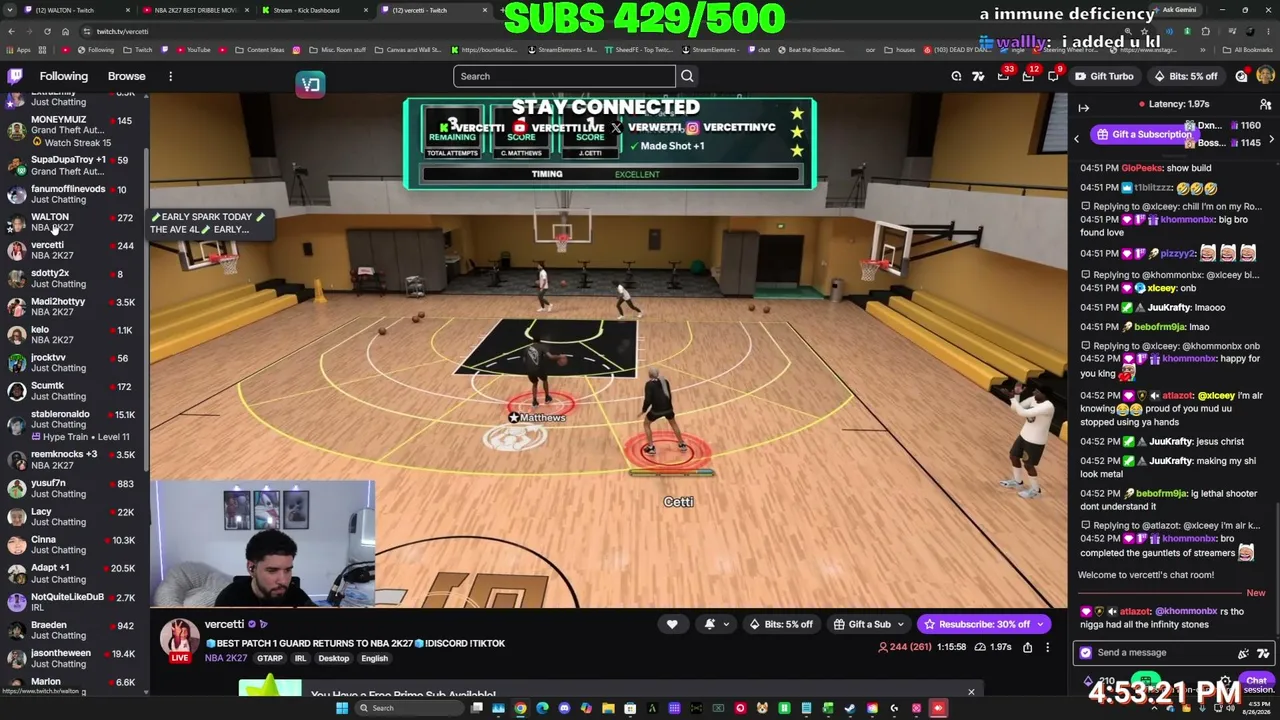The width and height of the screenshot is (1280, 720).
Task: Open the more options menu beside Browse
Action: (x=170, y=76)
